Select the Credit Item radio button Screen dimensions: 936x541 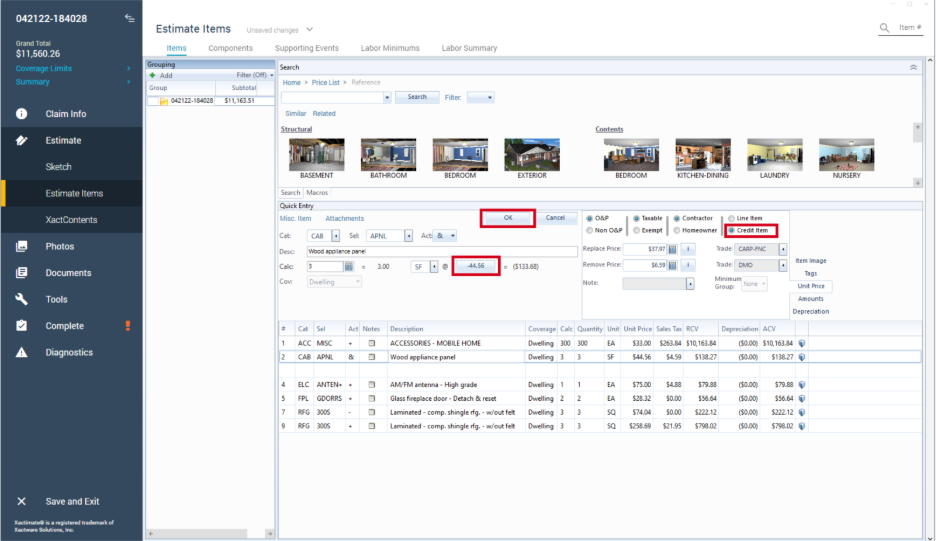coord(731,230)
